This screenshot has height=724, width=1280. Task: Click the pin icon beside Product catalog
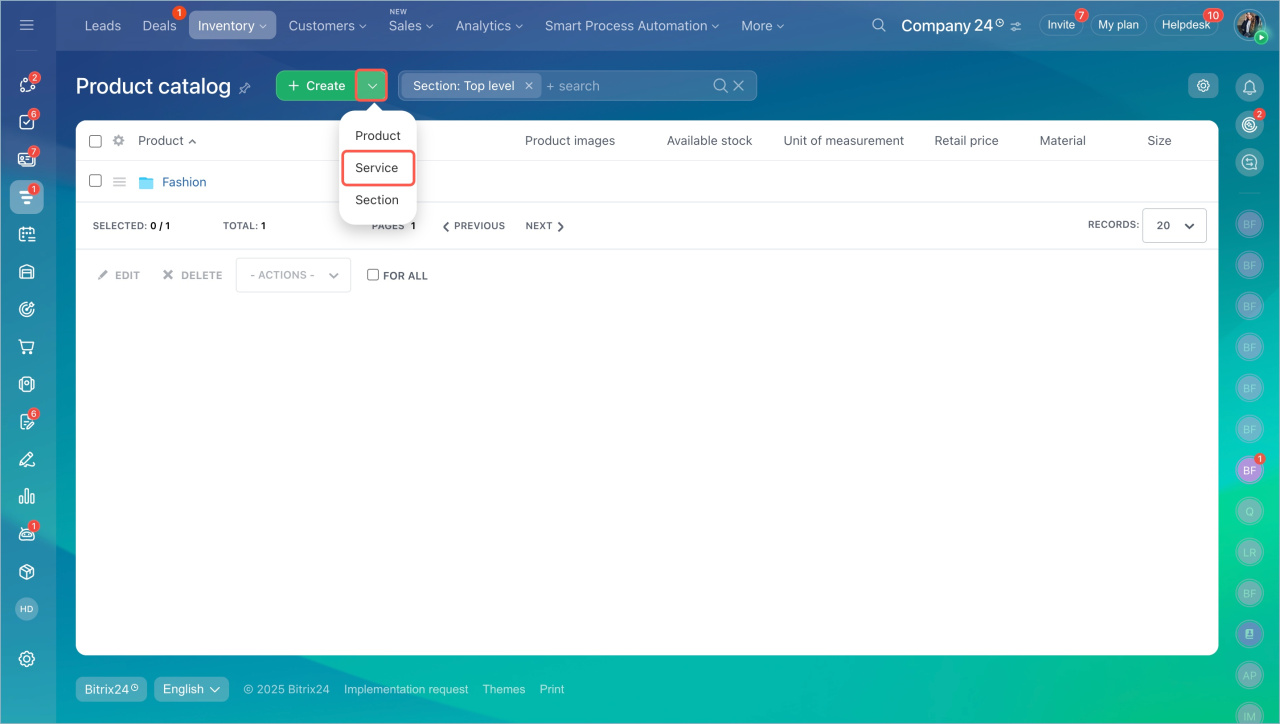[245, 88]
